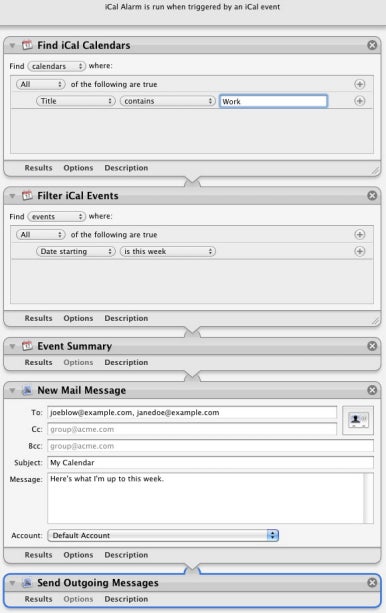Add a condition beside the Title rule
This screenshot has height=613, width=386.
359,101
